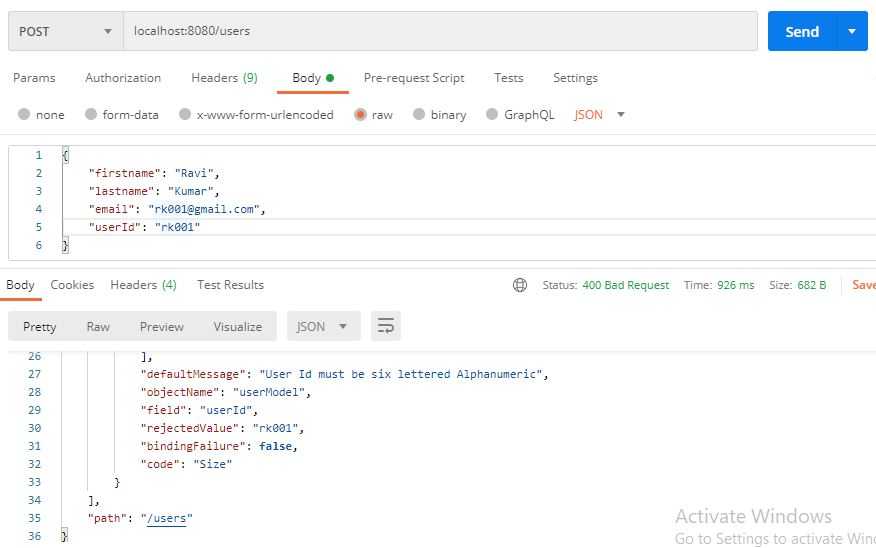Toggle the wrap lines icon button
The width and height of the screenshot is (876, 548).
tap(385, 326)
